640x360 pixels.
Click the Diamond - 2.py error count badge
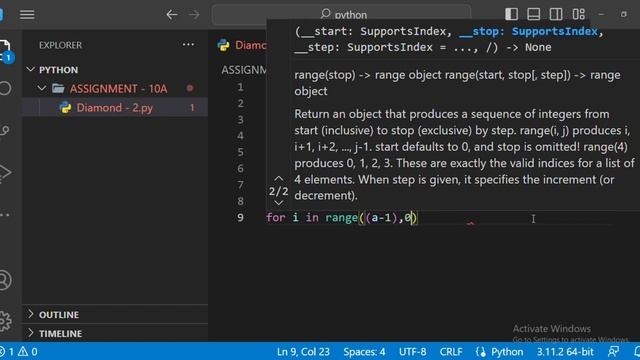[192, 107]
